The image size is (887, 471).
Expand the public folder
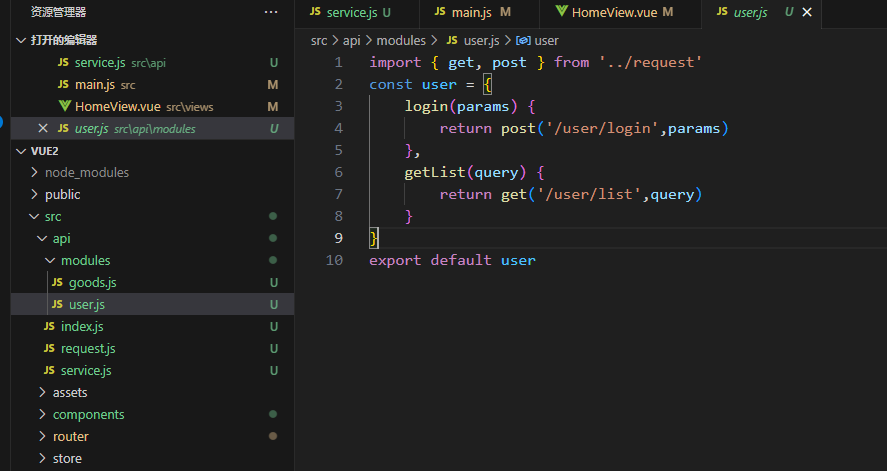tap(35, 194)
